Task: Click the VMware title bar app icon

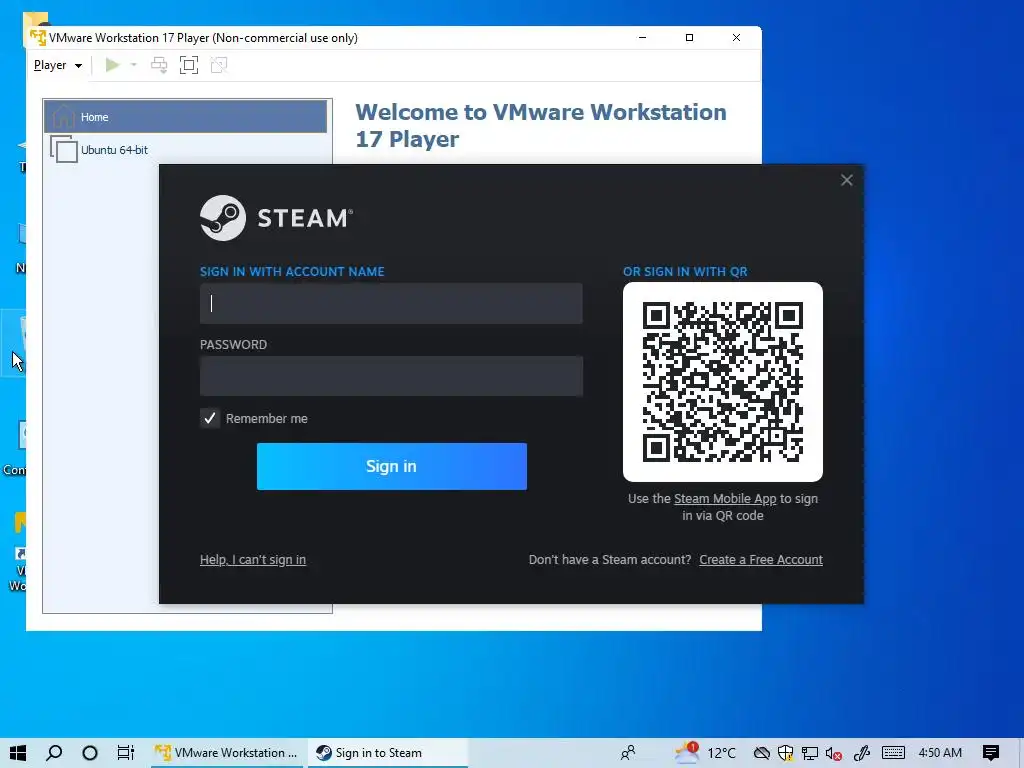Action: coord(38,37)
